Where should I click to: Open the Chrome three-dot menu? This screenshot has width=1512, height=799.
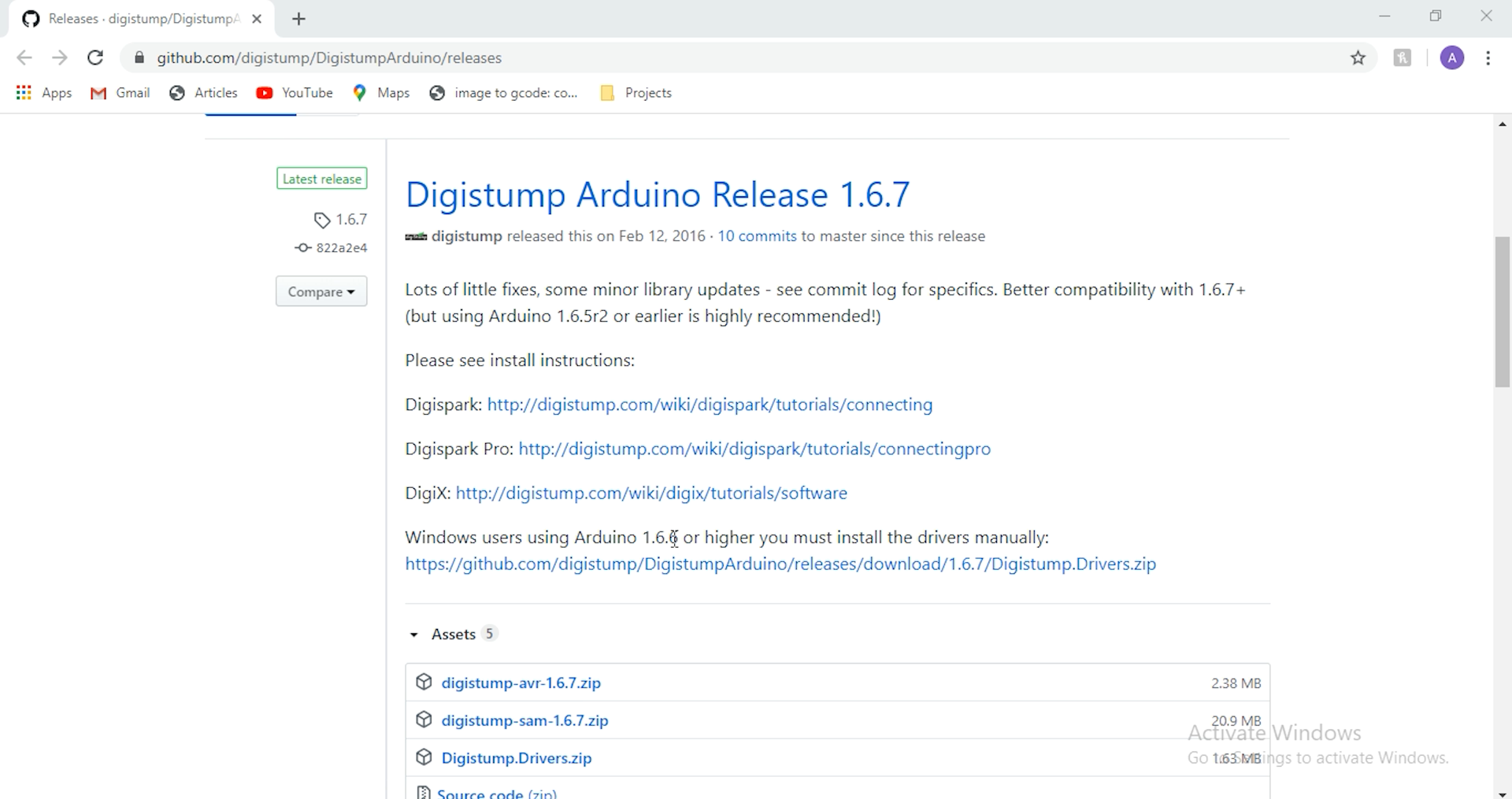coord(1488,57)
